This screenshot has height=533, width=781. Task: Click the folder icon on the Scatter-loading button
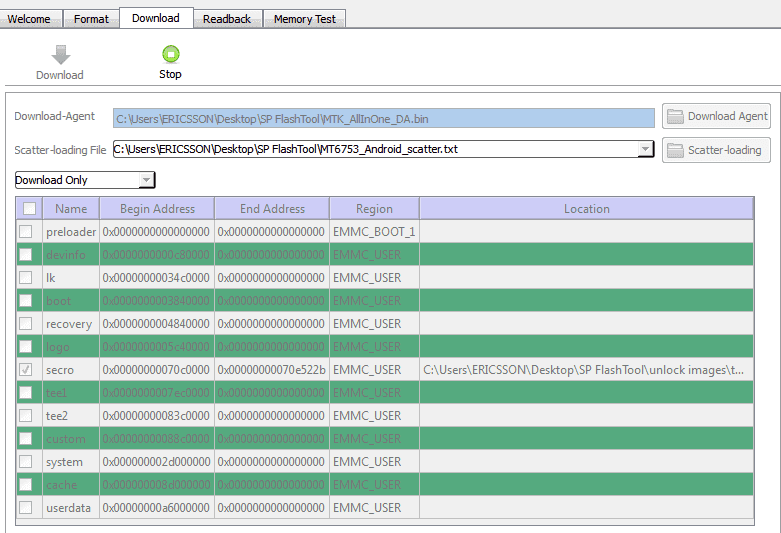point(675,150)
